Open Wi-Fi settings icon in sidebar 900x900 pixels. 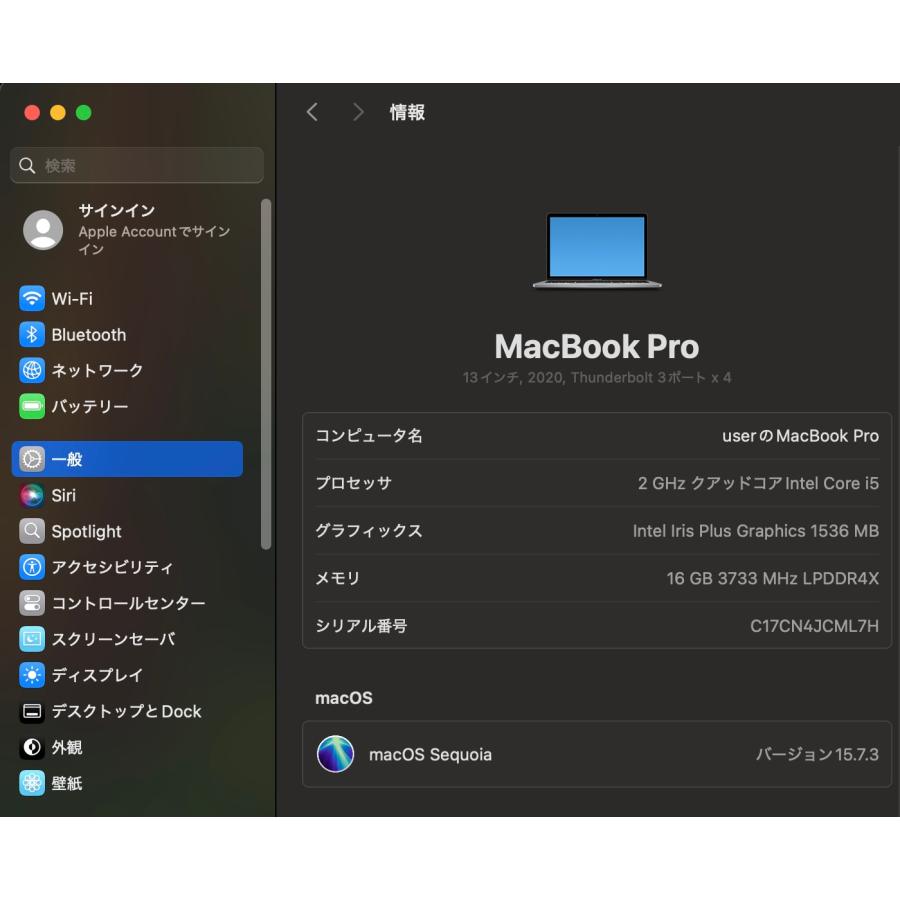32,298
